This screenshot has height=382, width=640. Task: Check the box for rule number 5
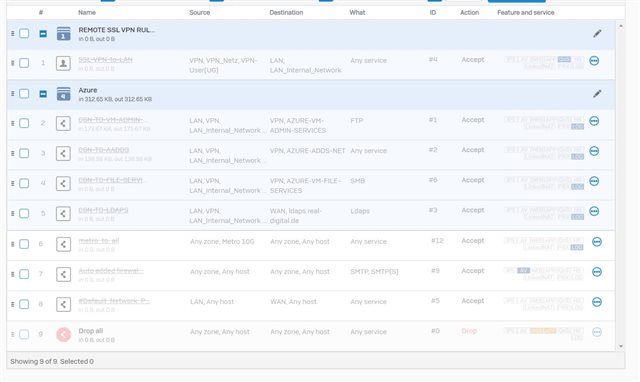[x=24, y=213]
